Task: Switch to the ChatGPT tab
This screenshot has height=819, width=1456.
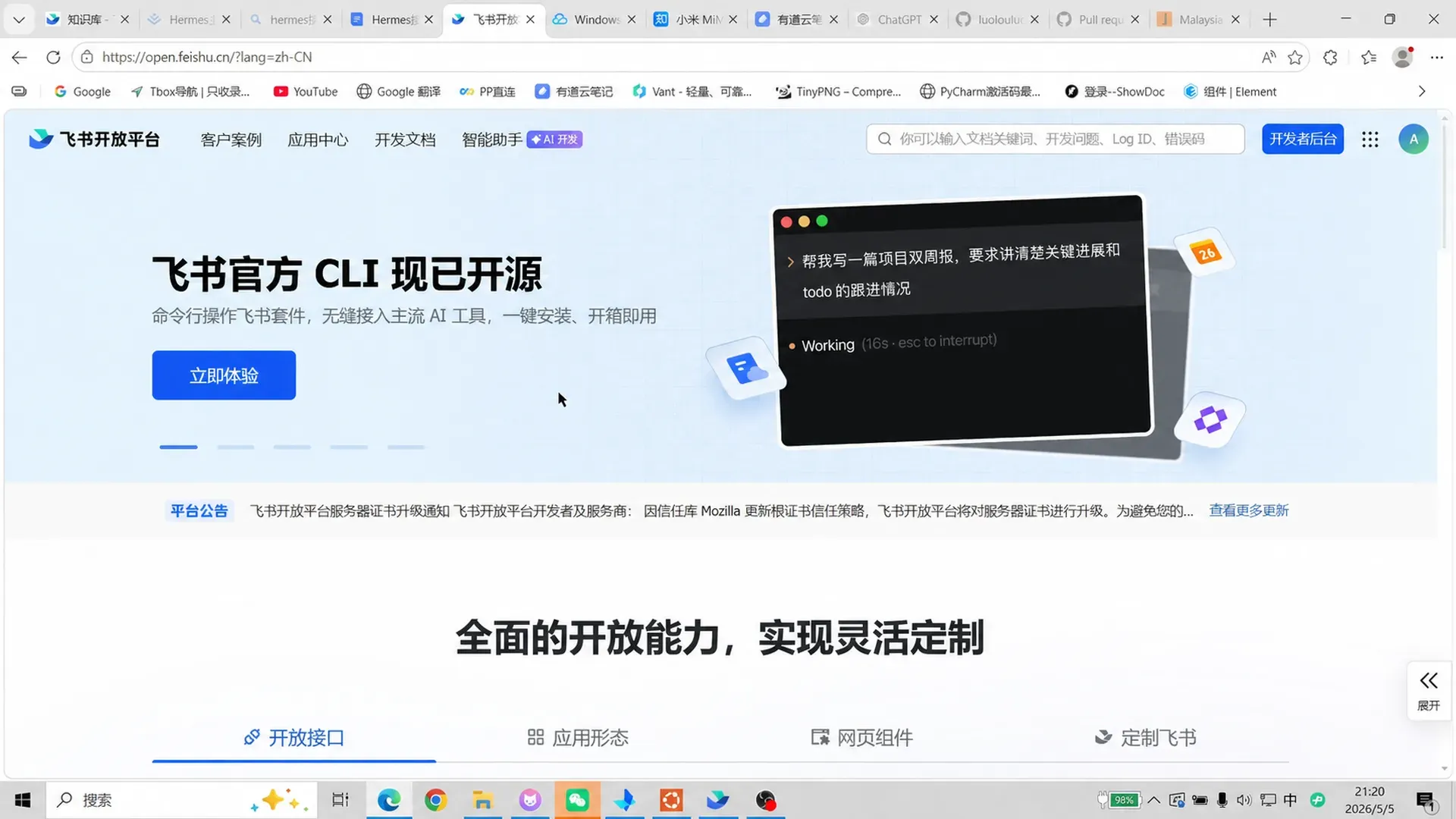Action: (x=899, y=20)
